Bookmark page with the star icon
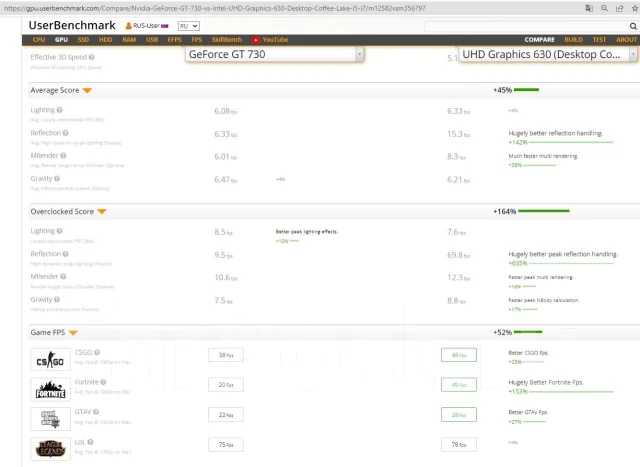 (635, 8)
